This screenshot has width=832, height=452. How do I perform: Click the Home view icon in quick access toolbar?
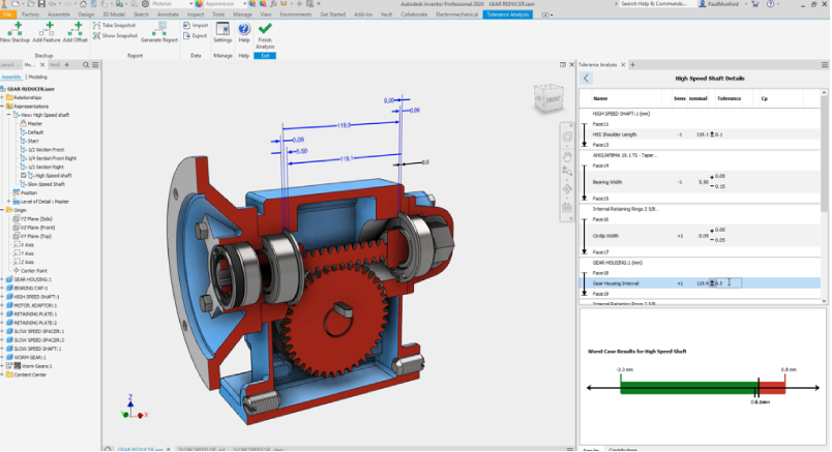pos(83,4)
